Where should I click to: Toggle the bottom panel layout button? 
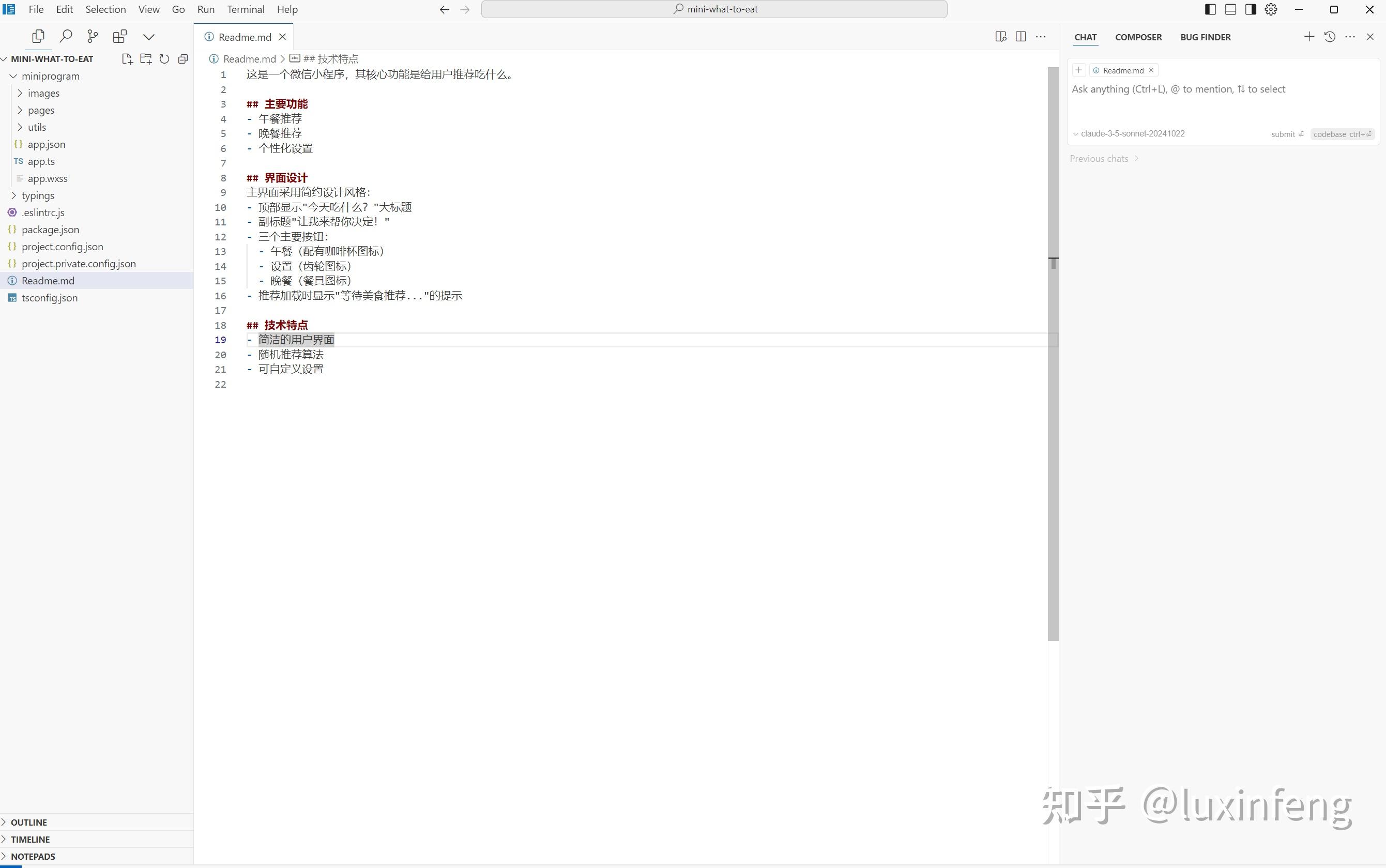(x=1230, y=9)
